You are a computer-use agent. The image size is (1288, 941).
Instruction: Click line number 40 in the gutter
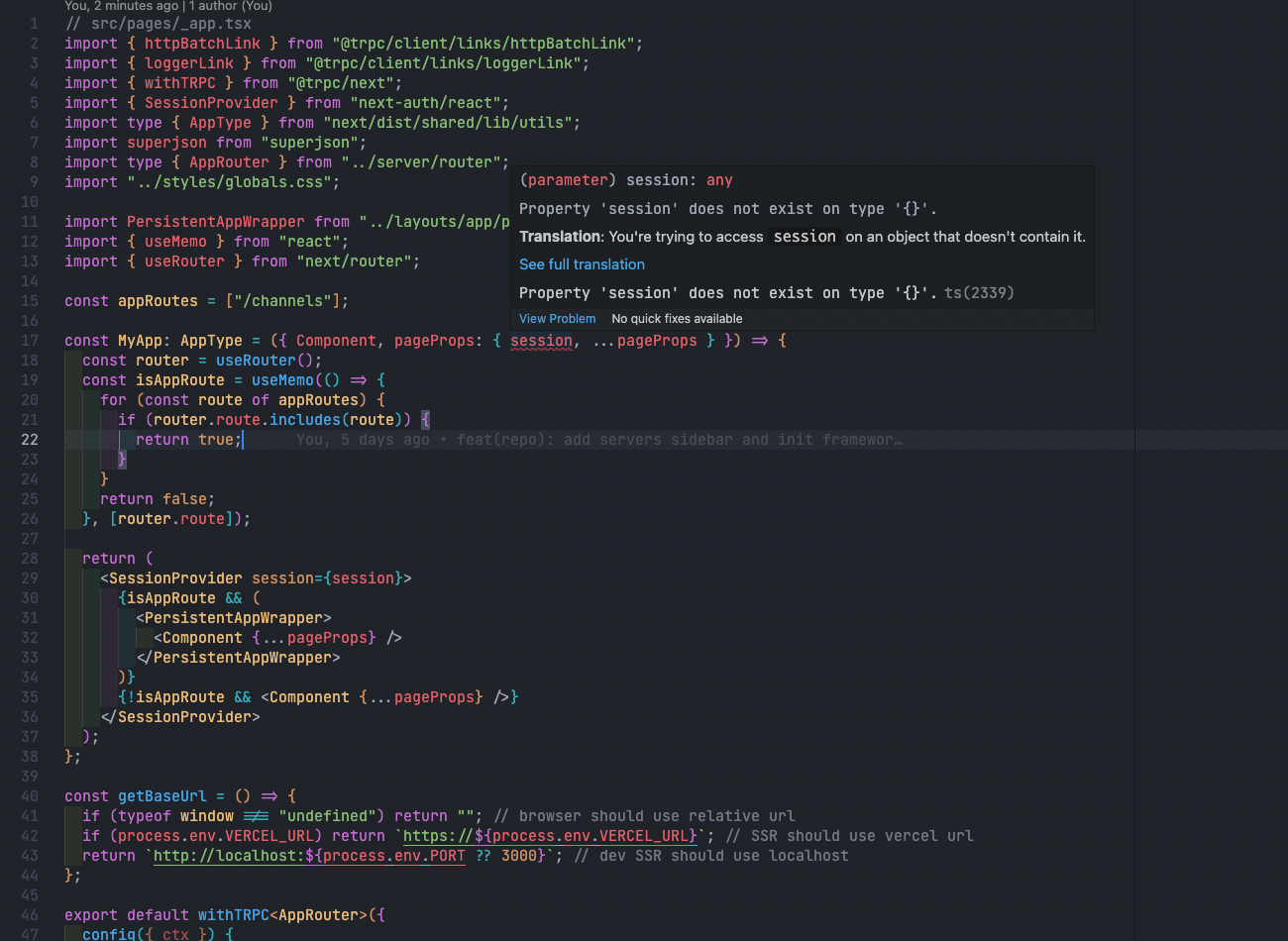30,796
